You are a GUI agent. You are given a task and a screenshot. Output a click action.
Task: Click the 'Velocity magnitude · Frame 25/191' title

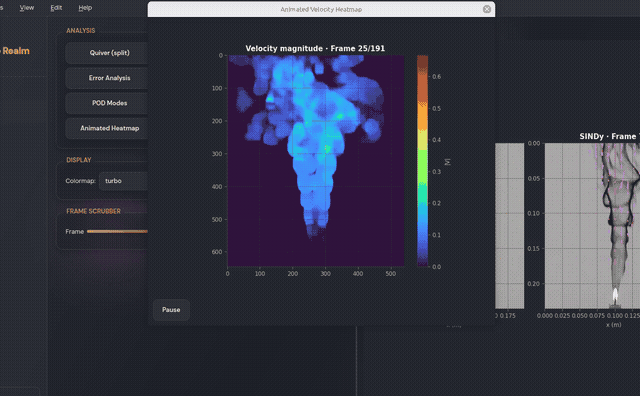[315, 49]
